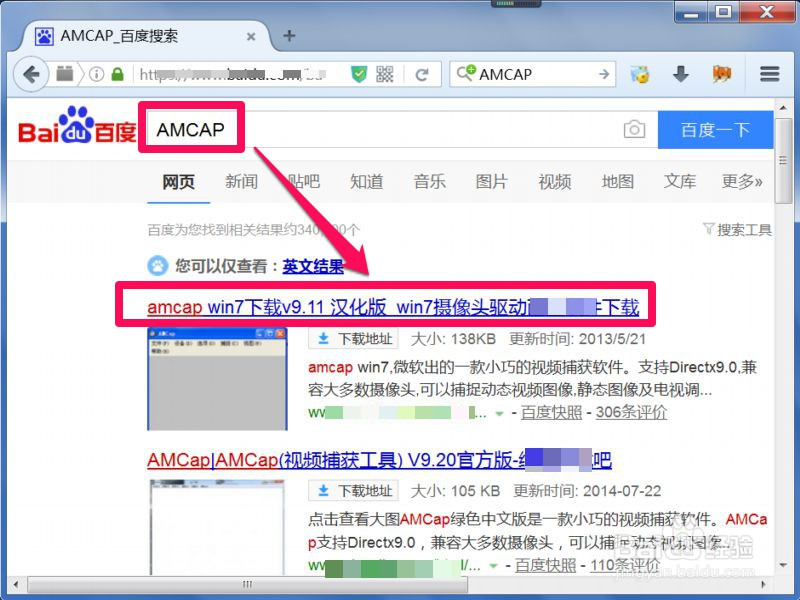
Task: Open the site information (i) icon
Action: [x=96, y=74]
